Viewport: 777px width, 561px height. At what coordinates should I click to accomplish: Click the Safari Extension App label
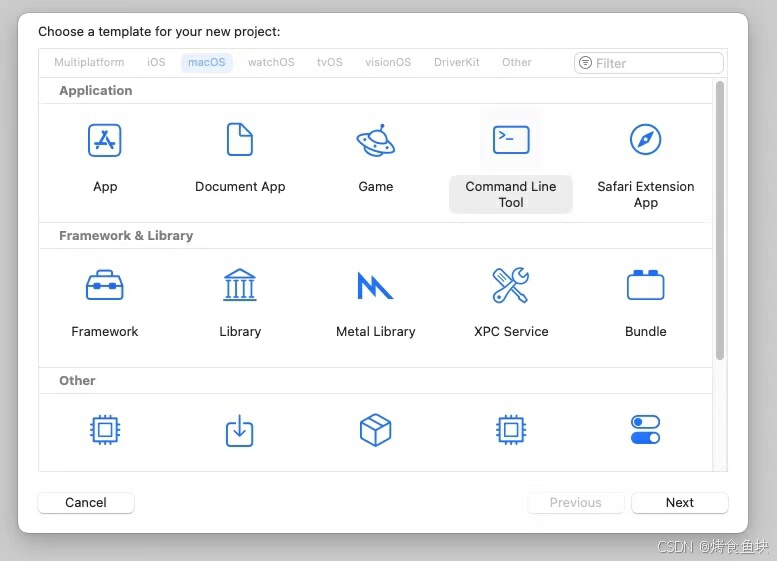click(645, 194)
